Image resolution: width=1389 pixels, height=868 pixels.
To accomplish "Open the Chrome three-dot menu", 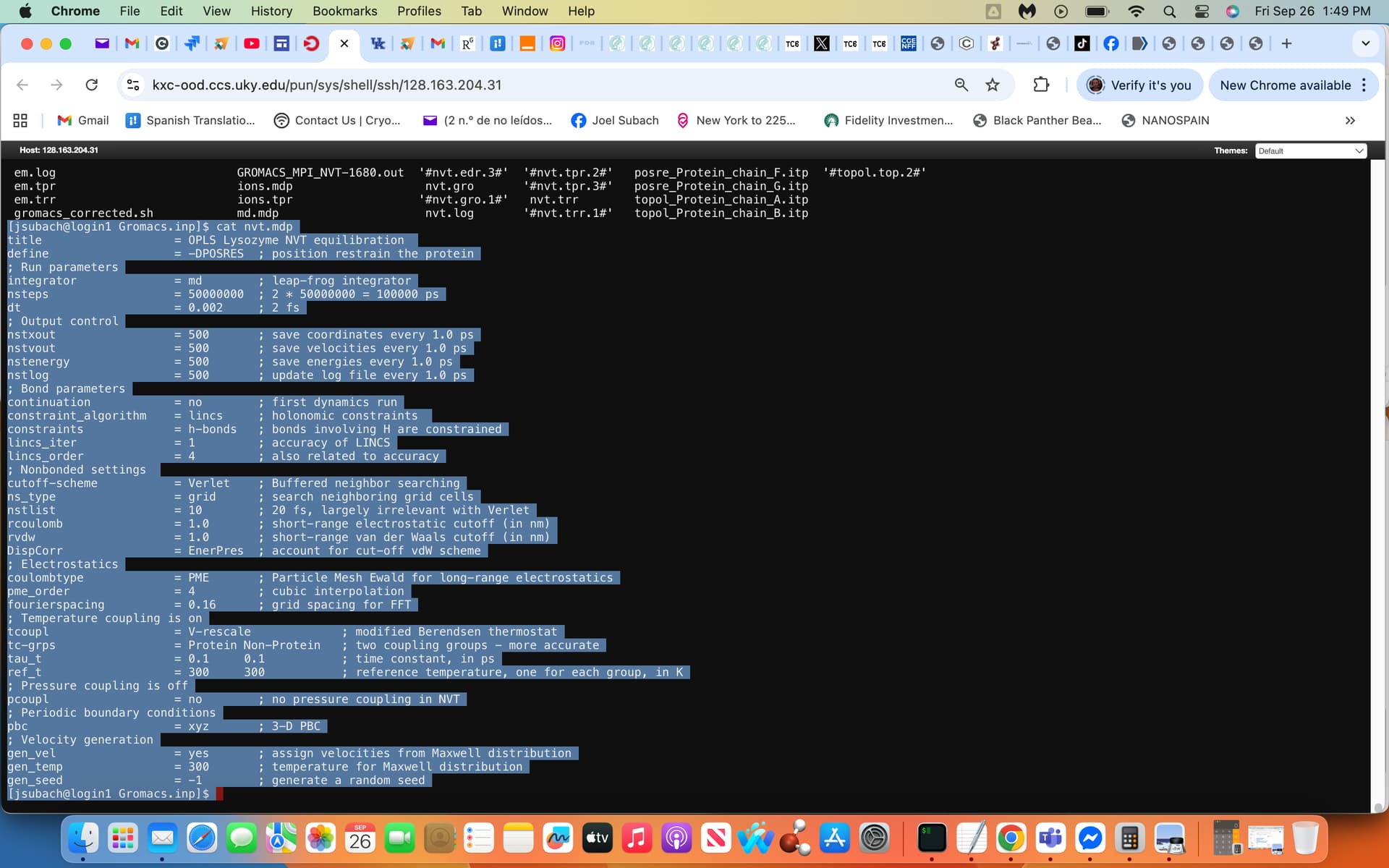I will 1364,85.
